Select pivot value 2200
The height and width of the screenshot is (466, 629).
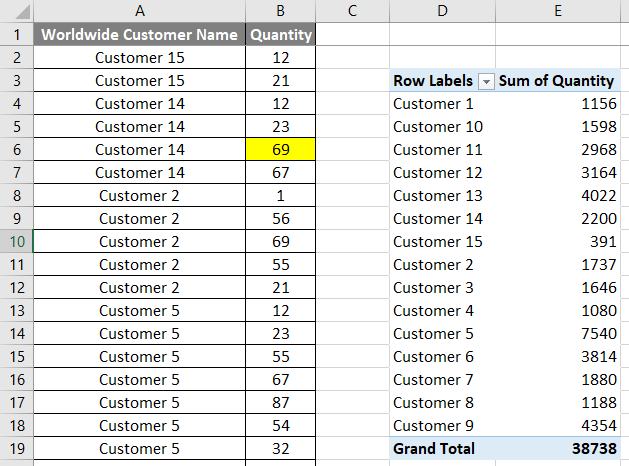click(558, 219)
